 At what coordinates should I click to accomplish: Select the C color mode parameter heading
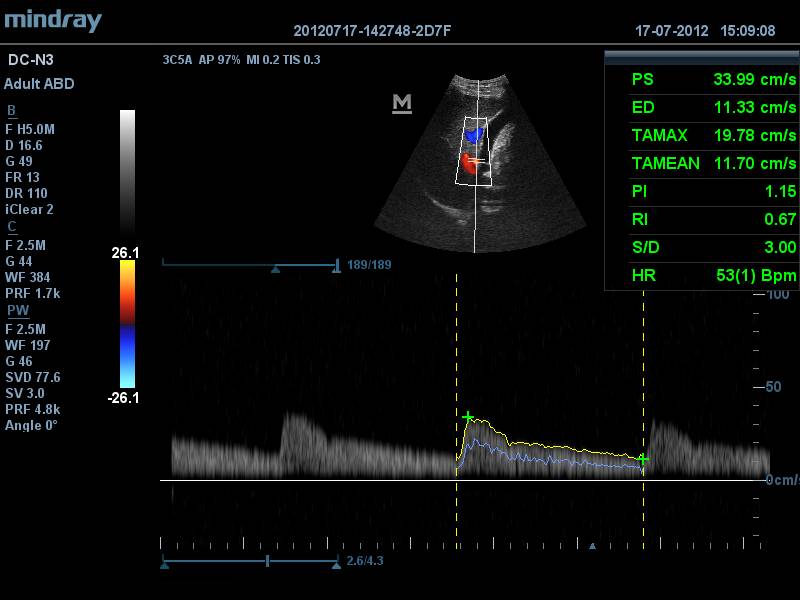[x=11, y=227]
